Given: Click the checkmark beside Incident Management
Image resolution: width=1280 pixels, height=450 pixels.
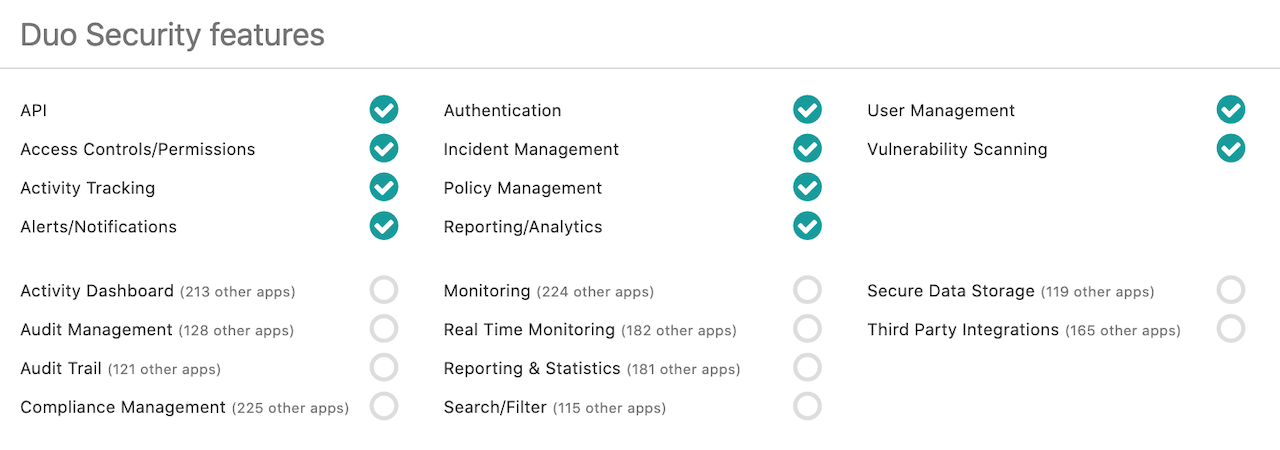Looking at the screenshot, I should (807, 149).
